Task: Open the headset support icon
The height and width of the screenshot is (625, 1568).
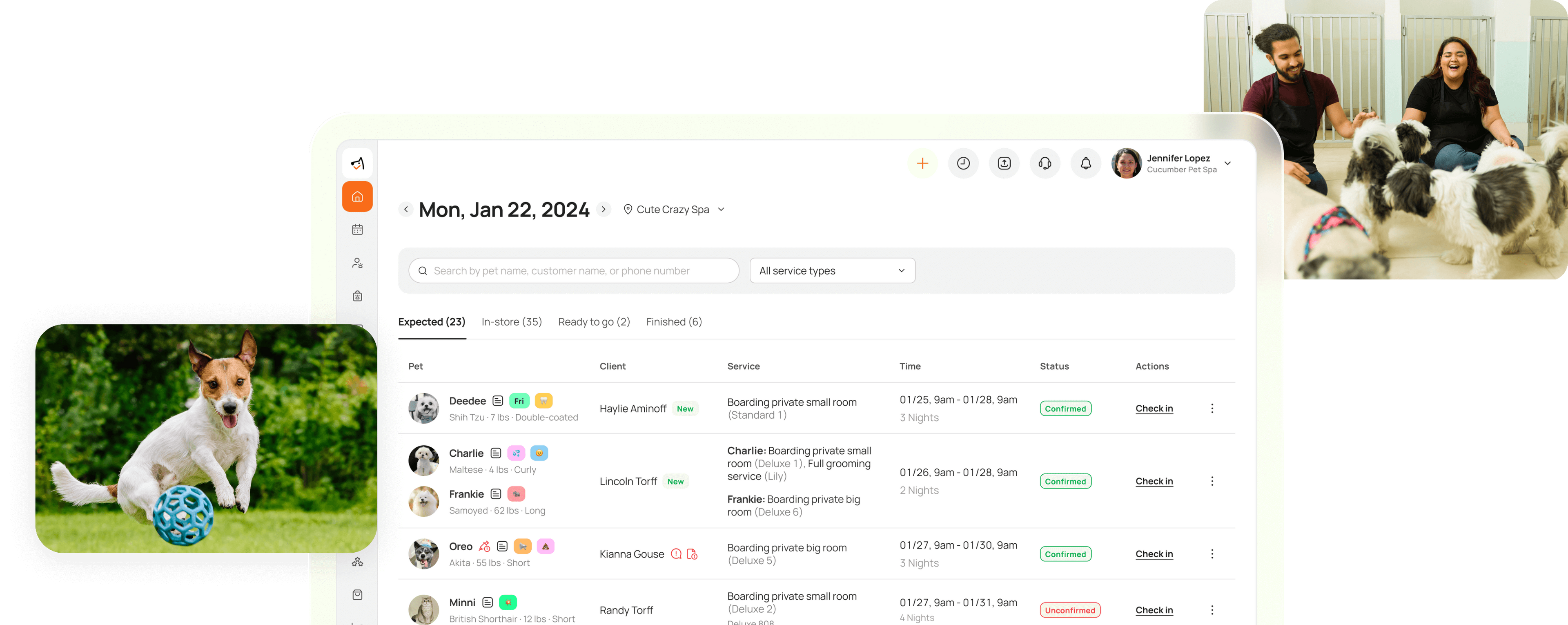Action: coord(1045,163)
